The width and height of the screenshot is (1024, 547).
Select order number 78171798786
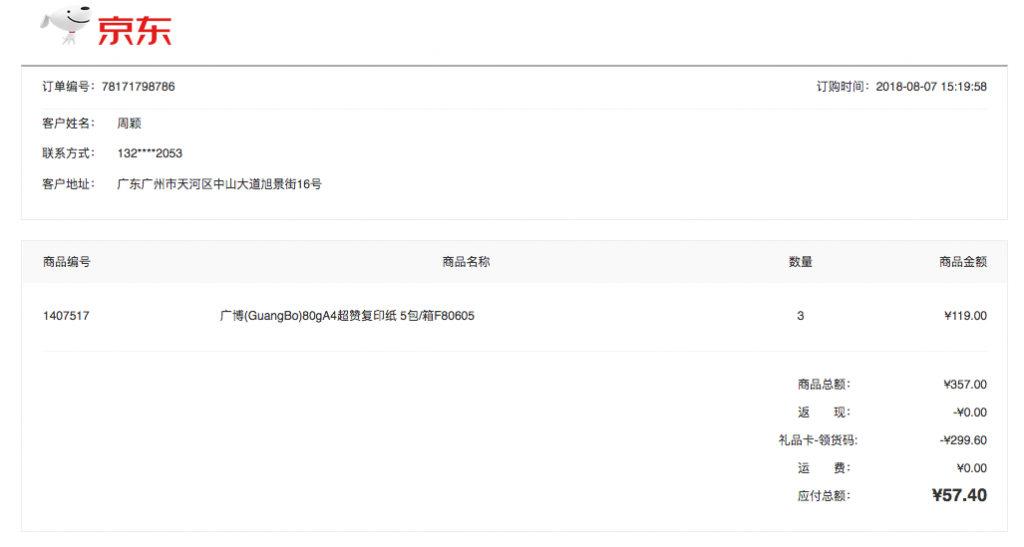click(138, 87)
